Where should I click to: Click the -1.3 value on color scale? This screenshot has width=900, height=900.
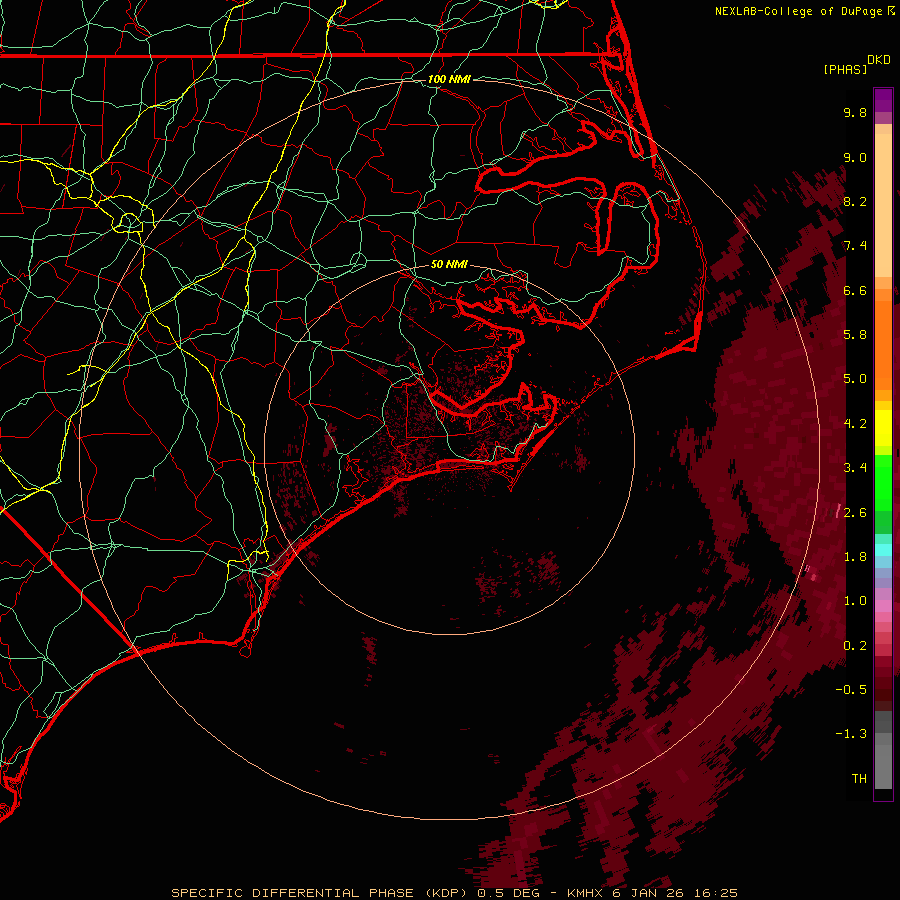coord(851,734)
